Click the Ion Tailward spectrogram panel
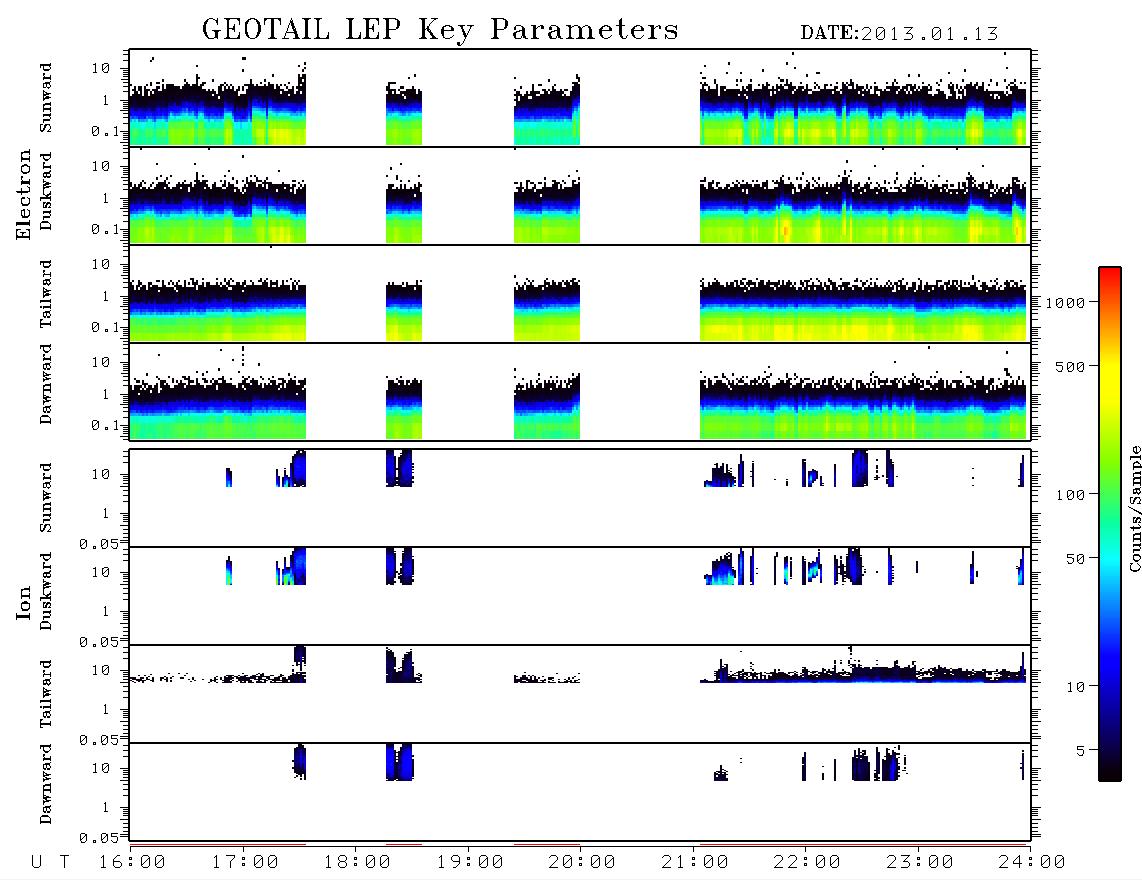Screen dimensions: 1142x880 [x=580, y=694]
